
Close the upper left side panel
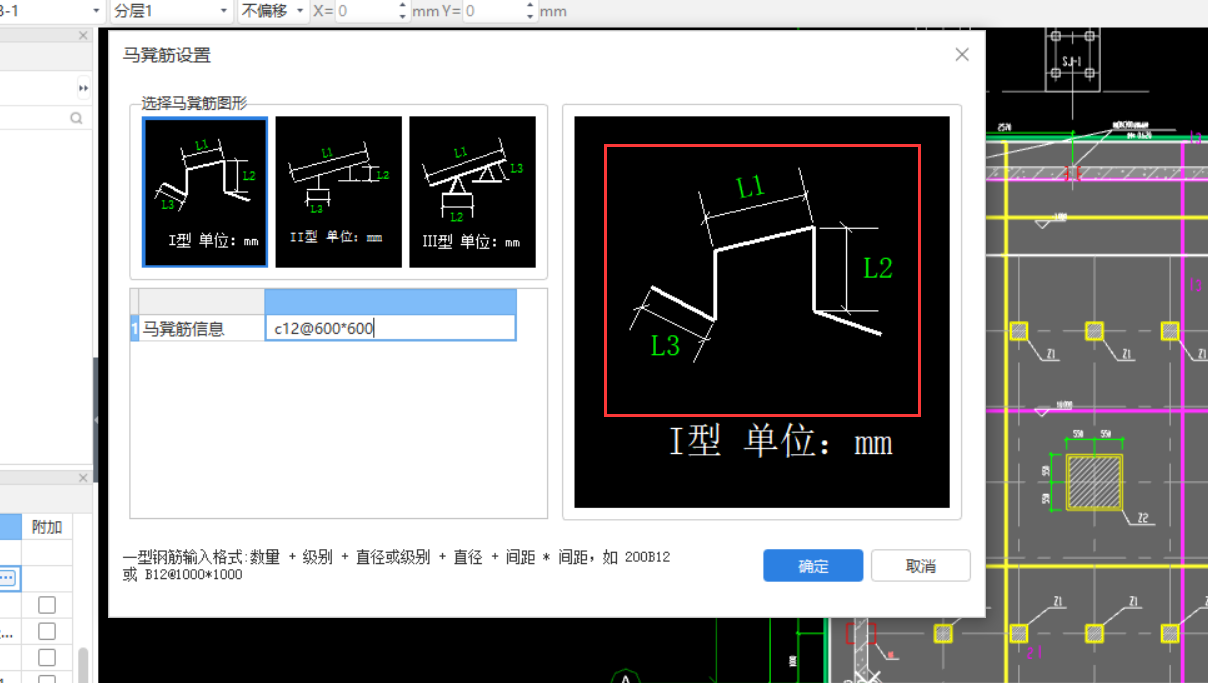[x=84, y=35]
